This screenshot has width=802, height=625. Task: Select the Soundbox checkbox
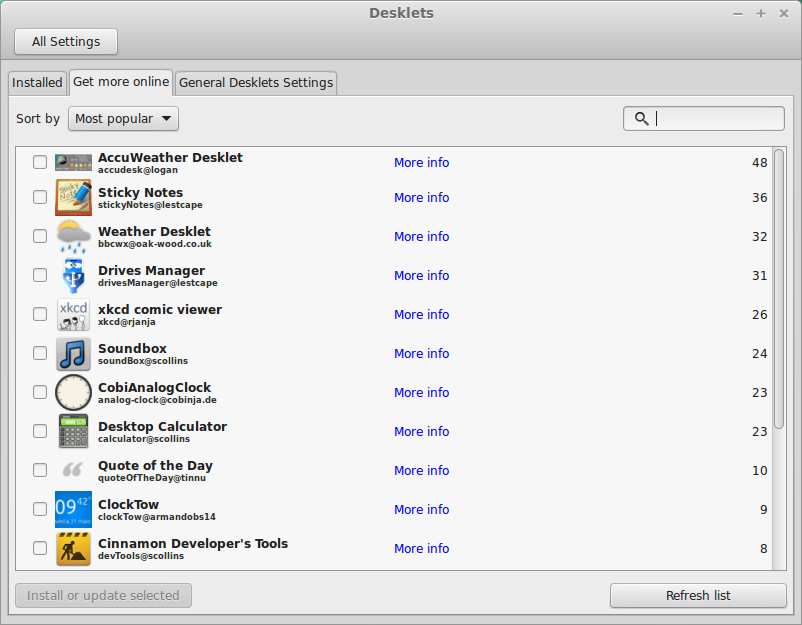[x=40, y=353]
